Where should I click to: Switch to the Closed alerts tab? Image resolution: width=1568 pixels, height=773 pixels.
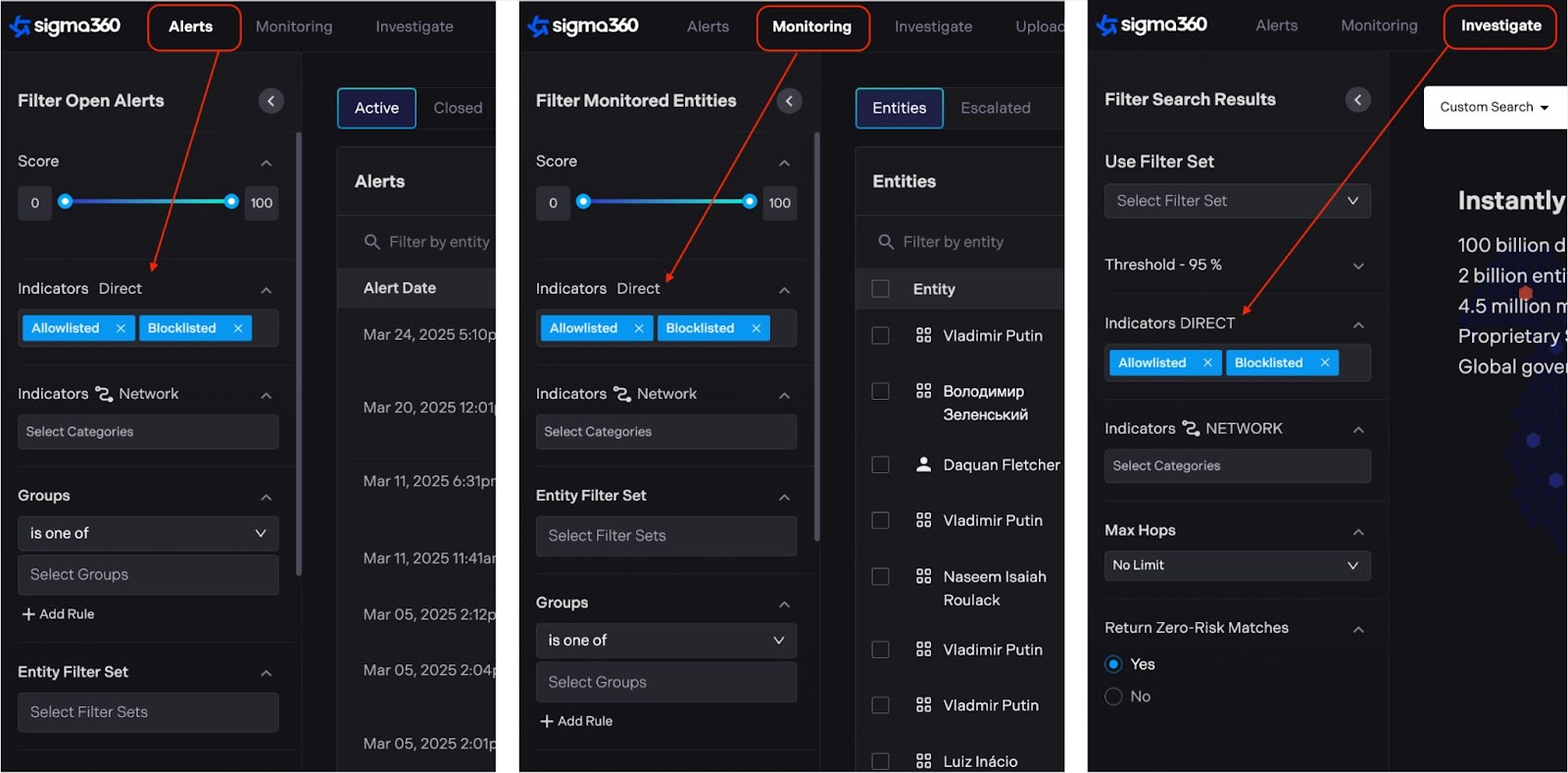[458, 108]
